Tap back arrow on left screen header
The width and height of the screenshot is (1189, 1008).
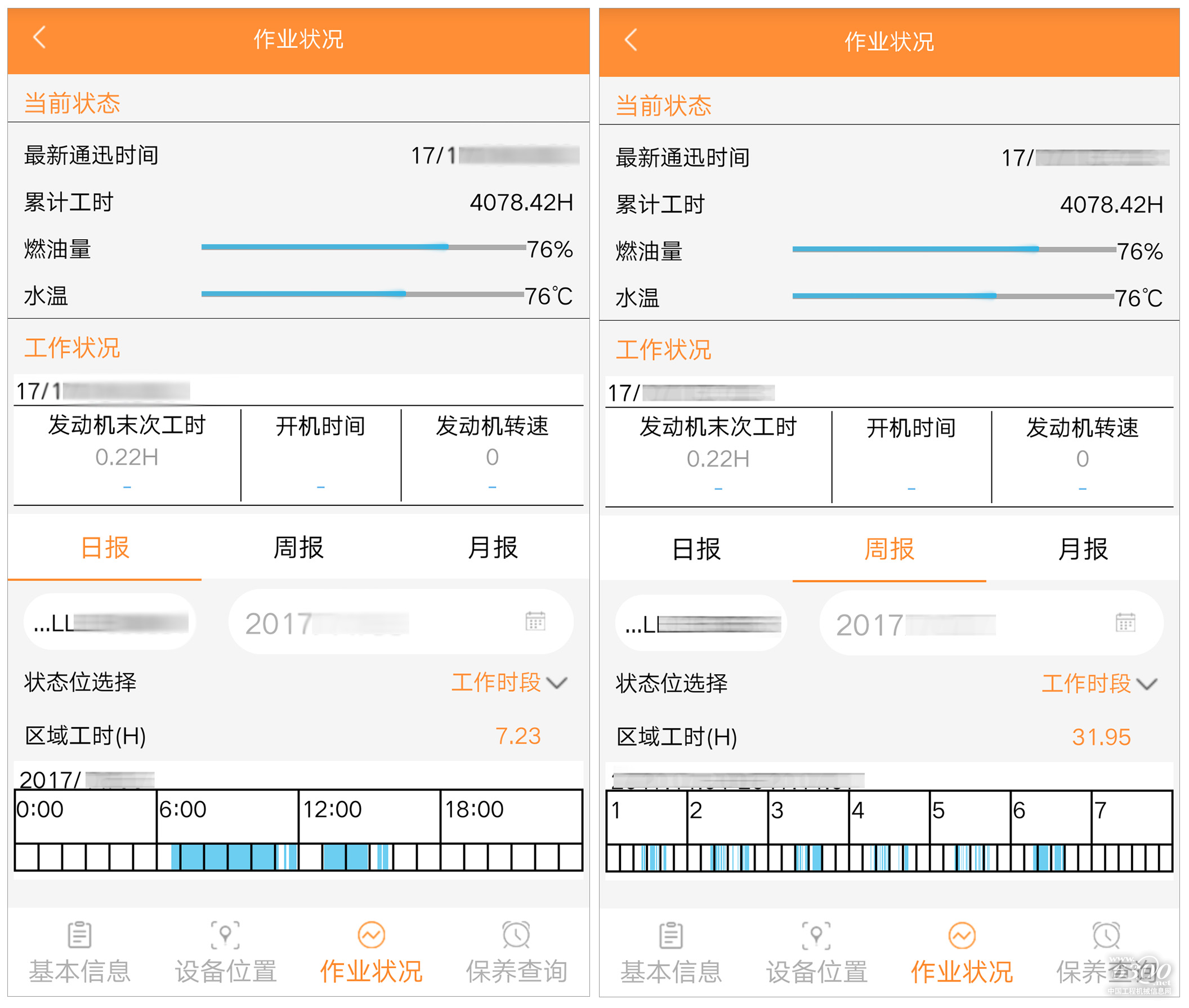pyautogui.click(x=39, y=38)
